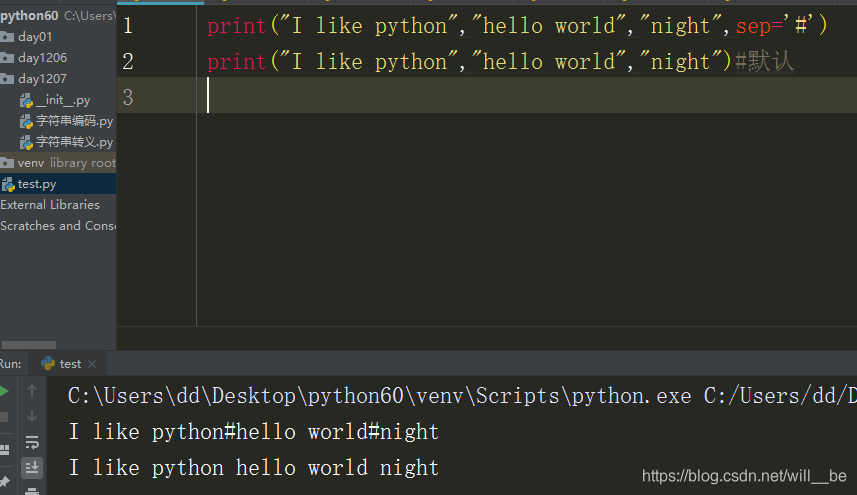
Task: Toggle scroll to end of console
Action: [x=32, y=468]
